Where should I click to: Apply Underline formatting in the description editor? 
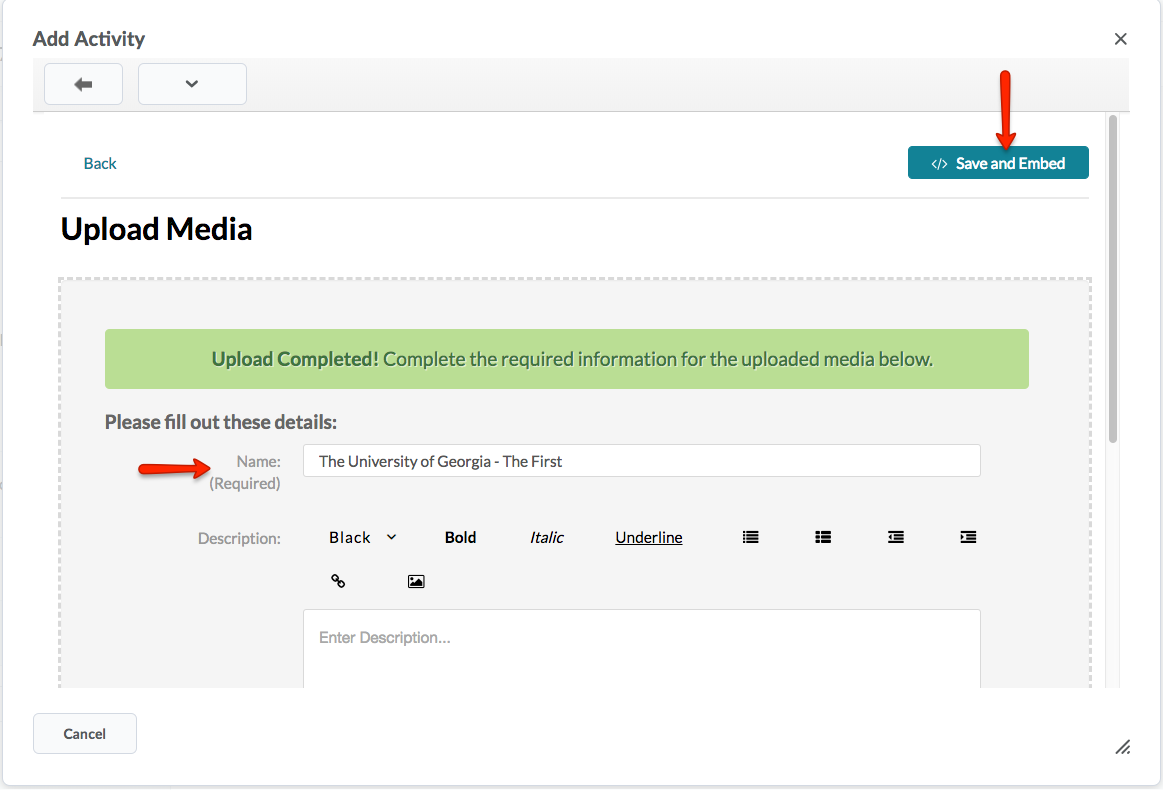[x=648, y=537]
